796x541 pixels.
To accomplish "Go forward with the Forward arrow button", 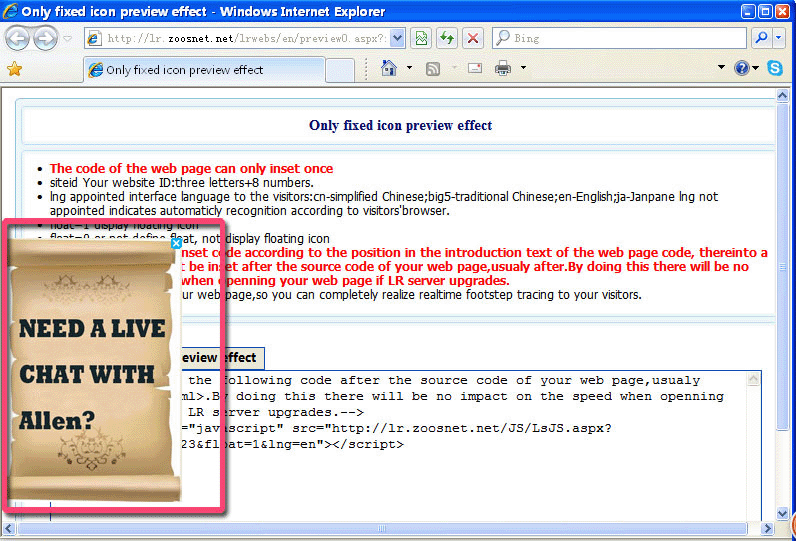I will click(x=46, y=39).
